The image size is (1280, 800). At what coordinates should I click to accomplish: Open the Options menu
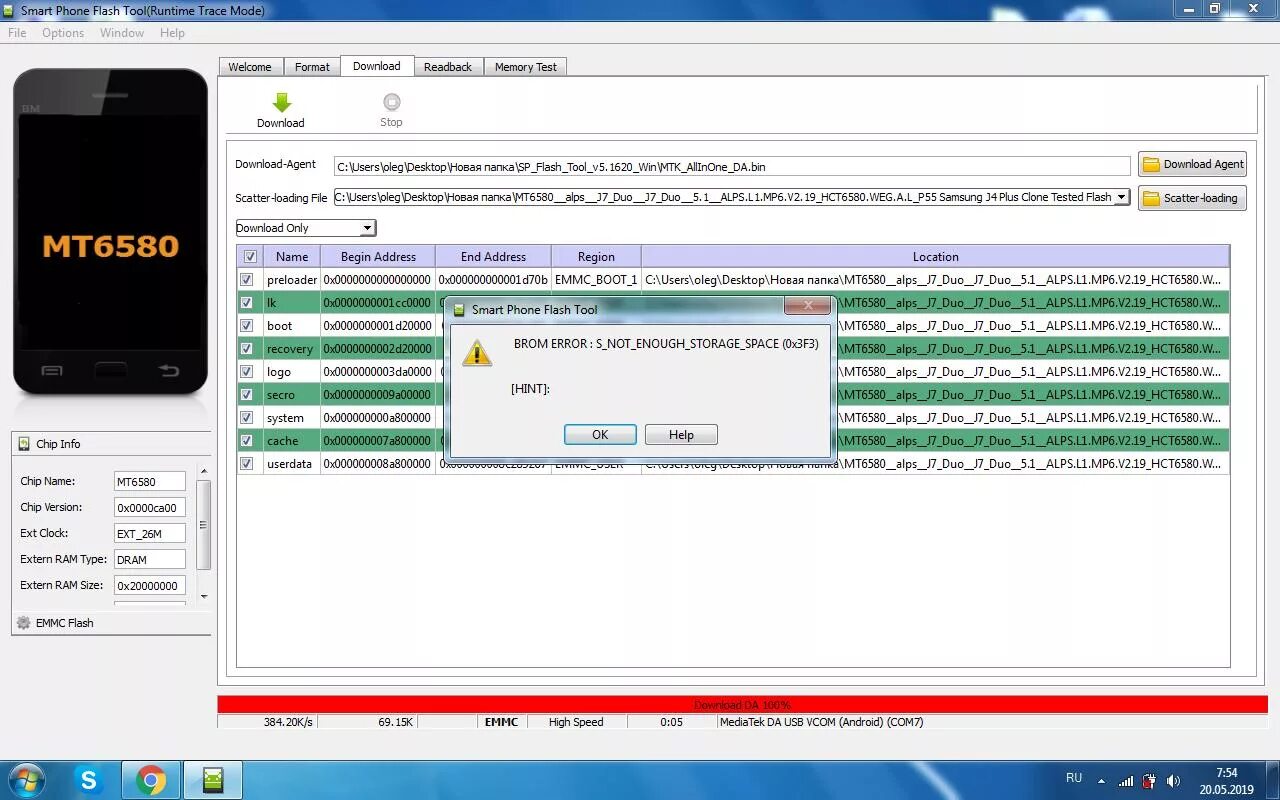point(63,33)
